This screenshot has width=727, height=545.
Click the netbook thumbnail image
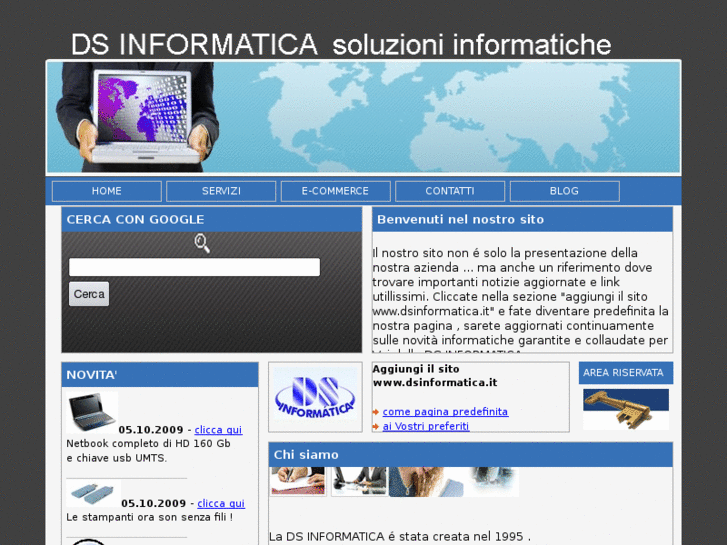pos(92,412)
